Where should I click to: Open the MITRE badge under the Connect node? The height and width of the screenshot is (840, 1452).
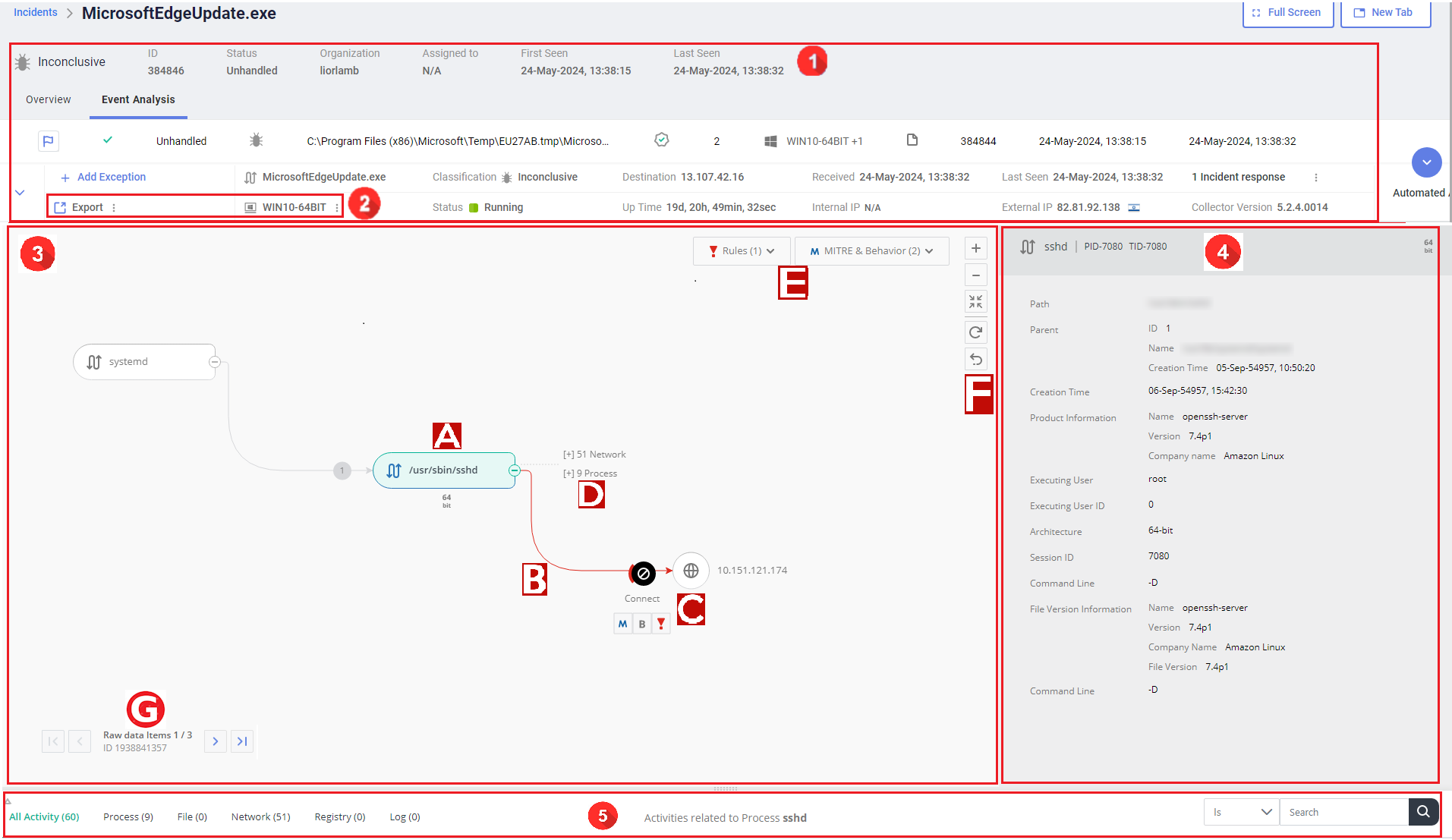pos(622,623)
